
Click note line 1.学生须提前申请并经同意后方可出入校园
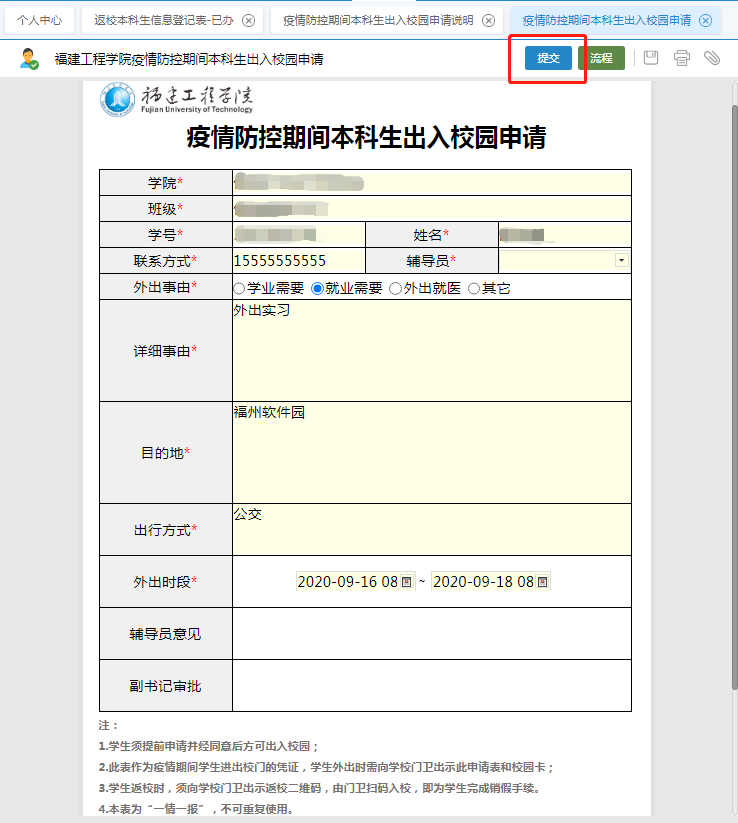(x=208, y=746)
